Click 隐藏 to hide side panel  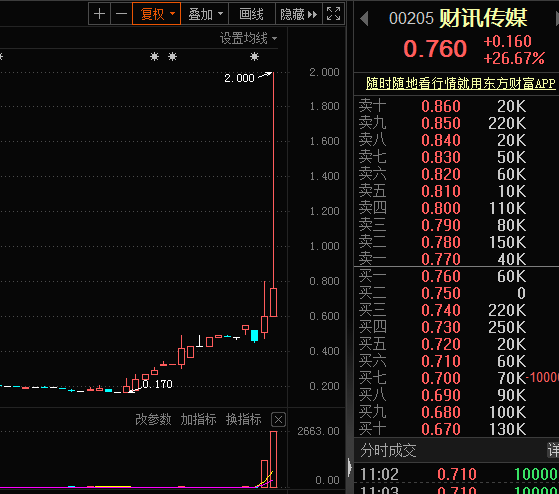point(299,14)
